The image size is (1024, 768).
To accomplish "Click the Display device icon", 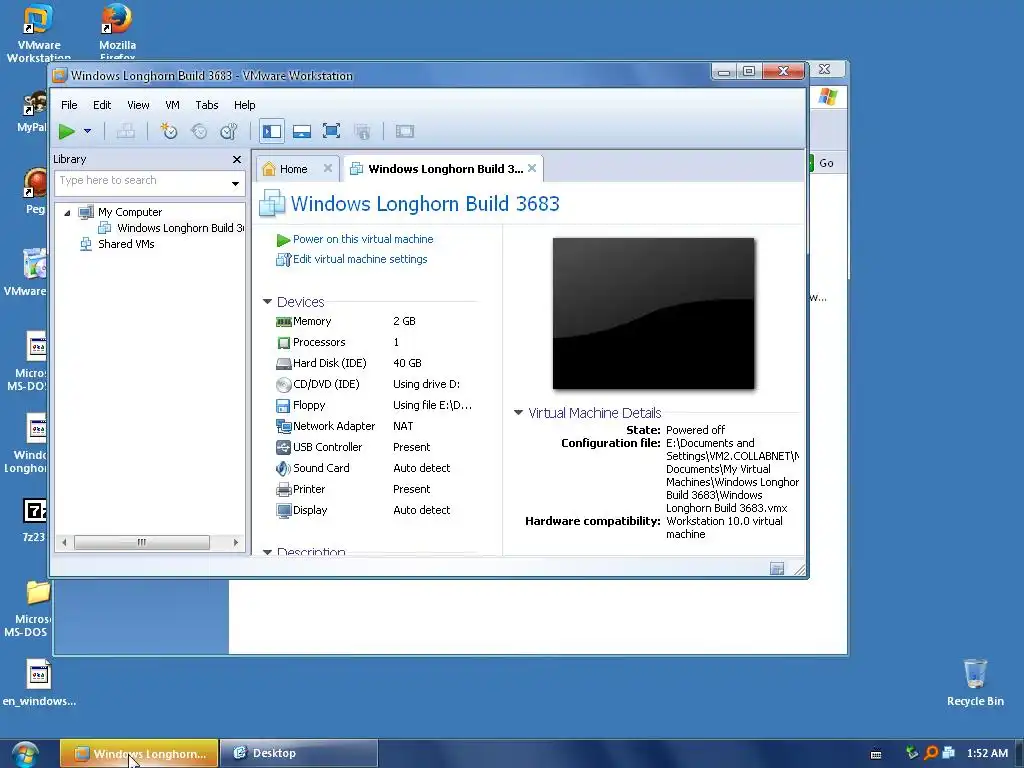I will pyautogui.click(x=283, y=511).
